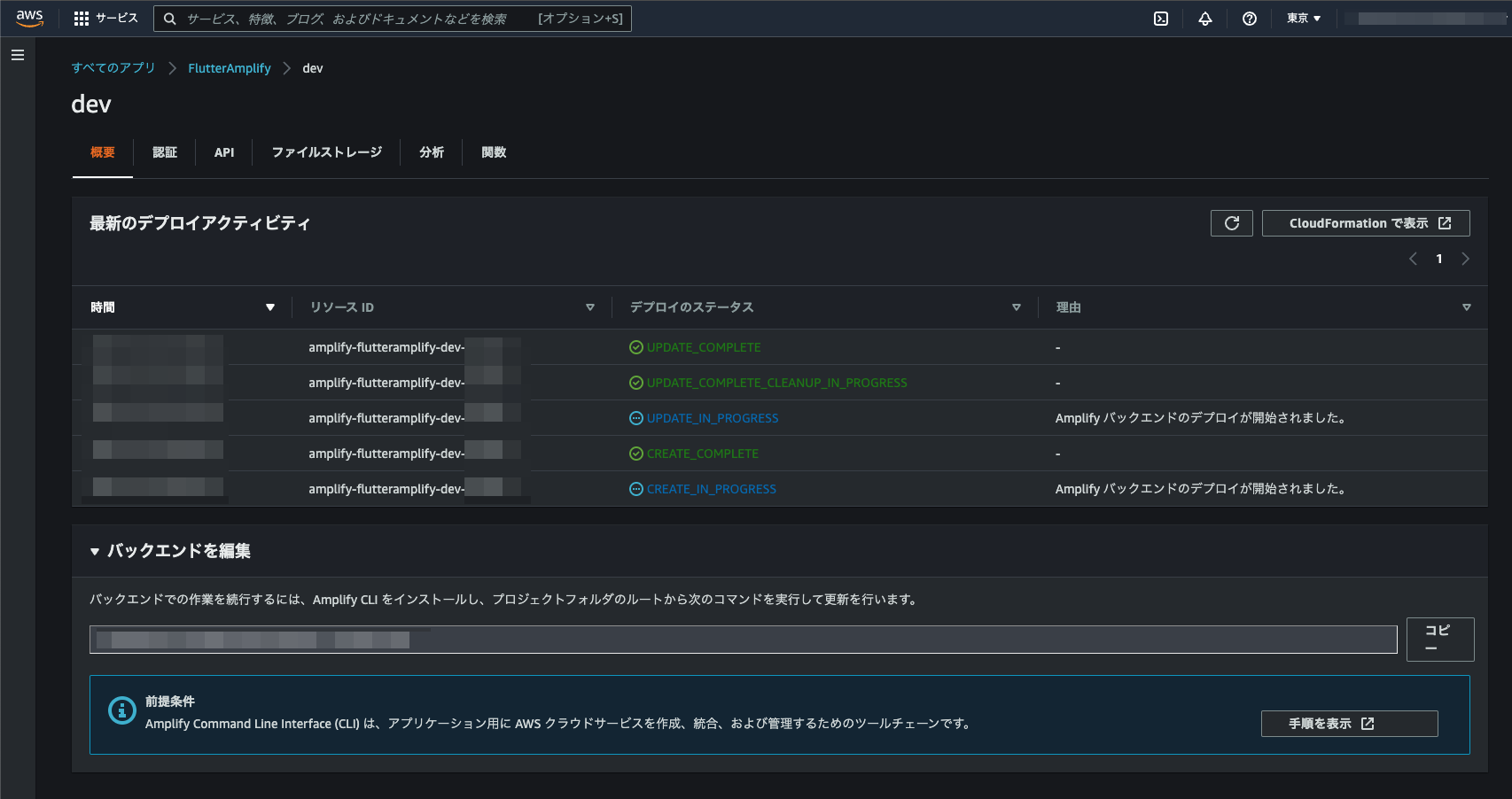Click the CREATE_COMPLETE status text
Screen dimensions: 1512x799
703,454
